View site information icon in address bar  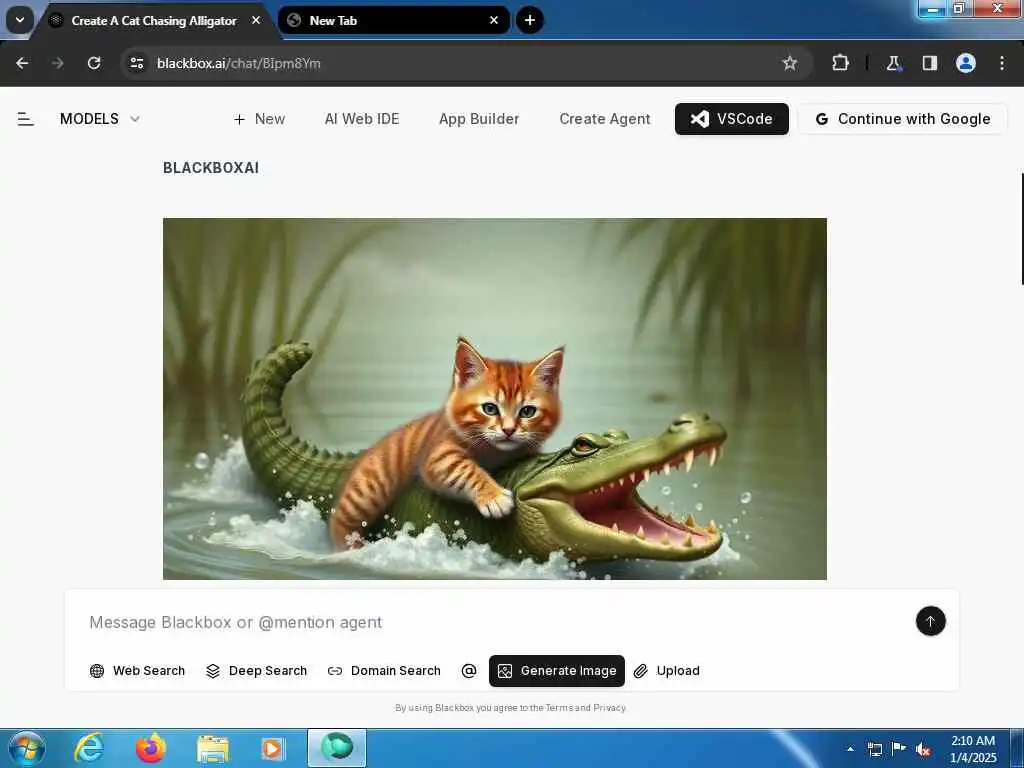coord(136,63)
